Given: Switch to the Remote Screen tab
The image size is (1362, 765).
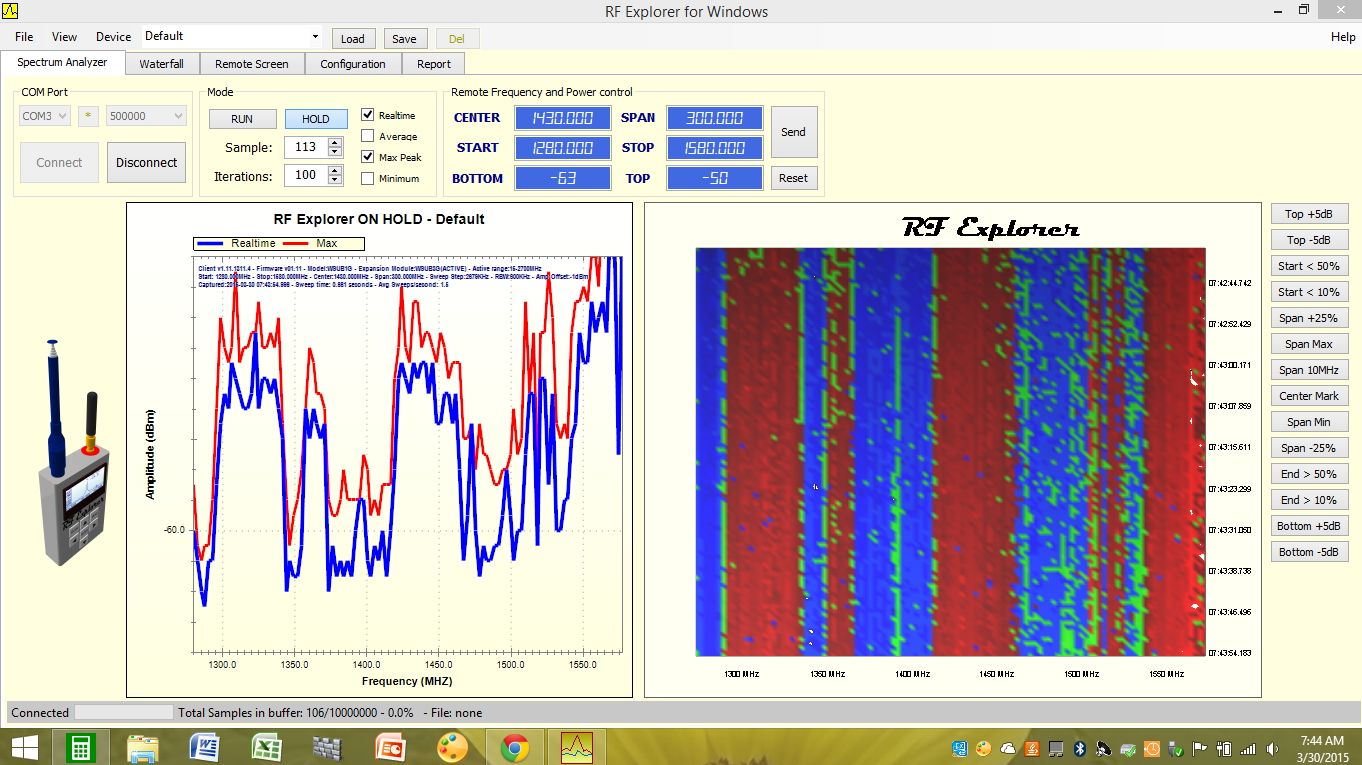Looking at the screenshot, I should [x=251, y=64].
